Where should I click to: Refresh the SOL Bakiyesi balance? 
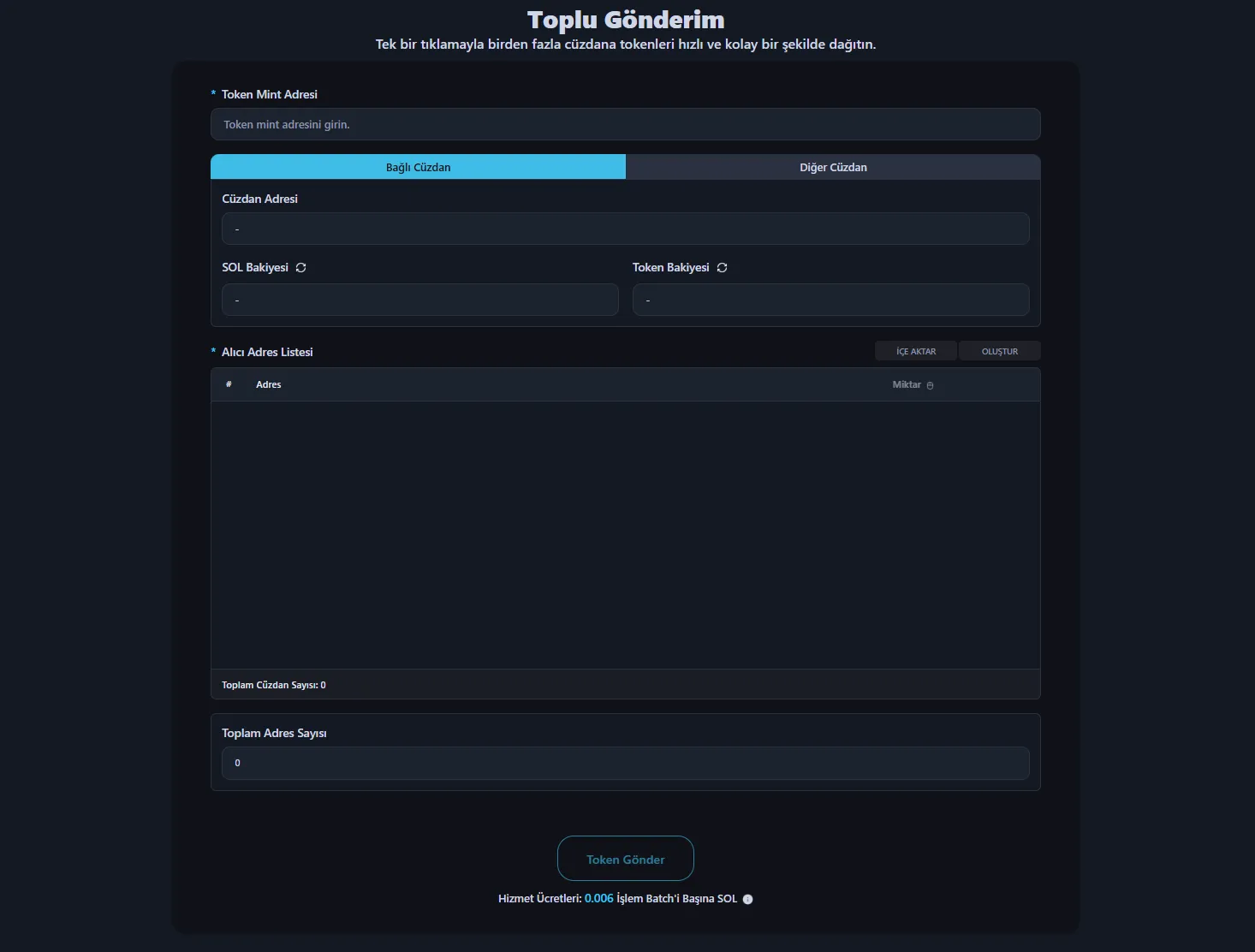[x=300, y=268]
